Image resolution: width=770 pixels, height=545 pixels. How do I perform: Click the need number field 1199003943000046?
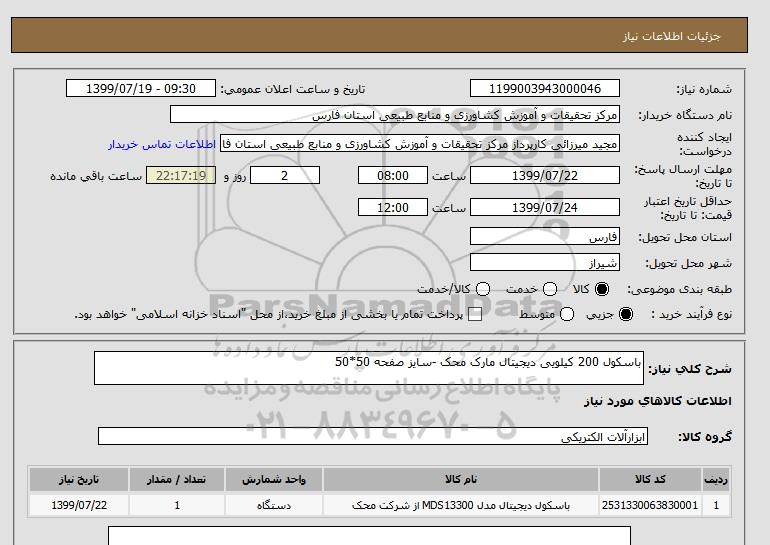pyautogui.click(x=545, y=88)
